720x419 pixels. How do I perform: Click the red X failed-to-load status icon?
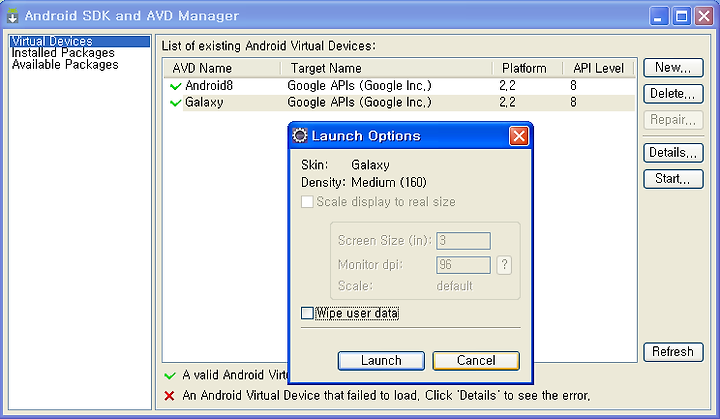pos(169,396)
